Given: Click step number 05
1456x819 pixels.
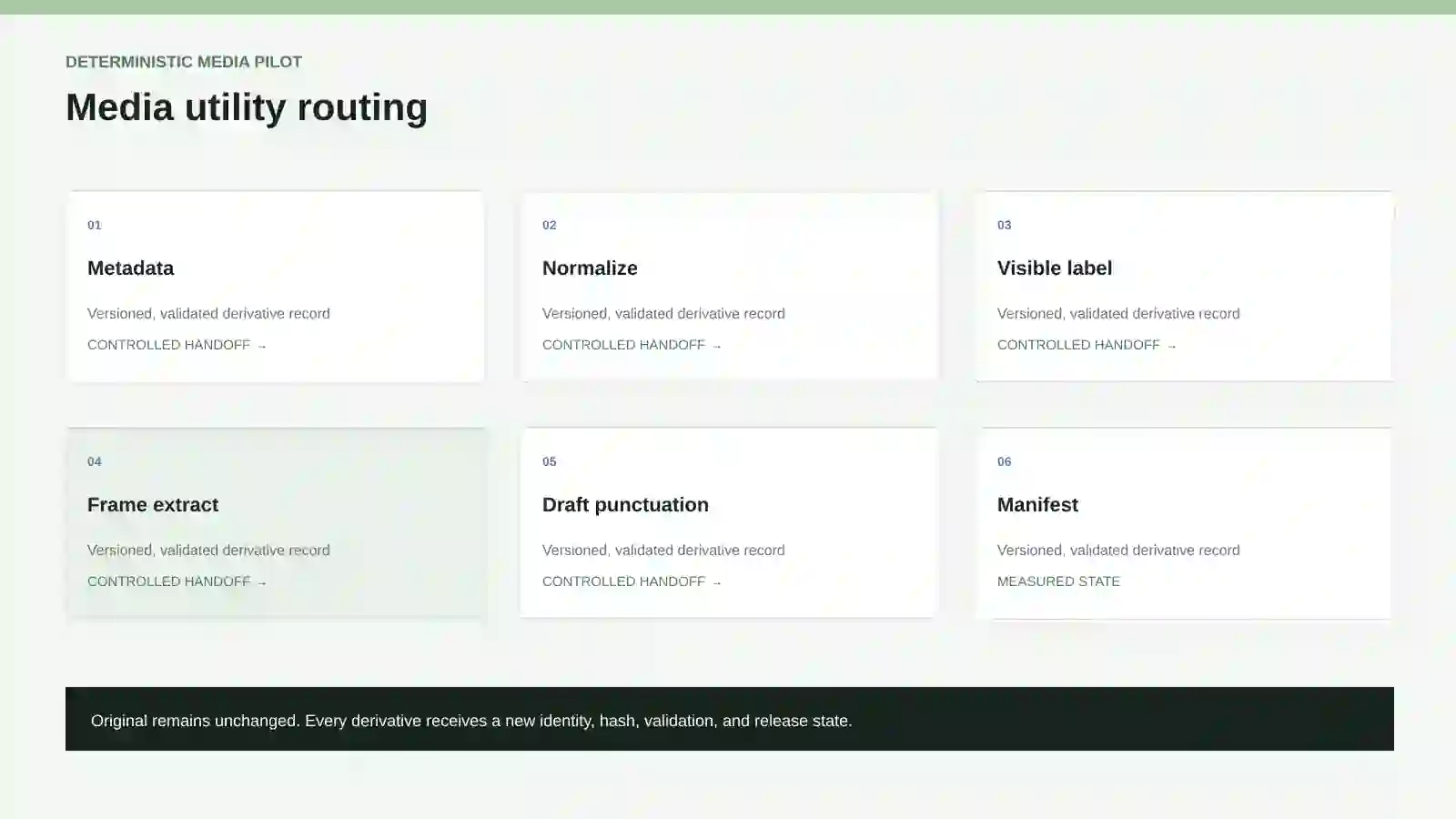Looking at the screenshot, I should point(550,461).
